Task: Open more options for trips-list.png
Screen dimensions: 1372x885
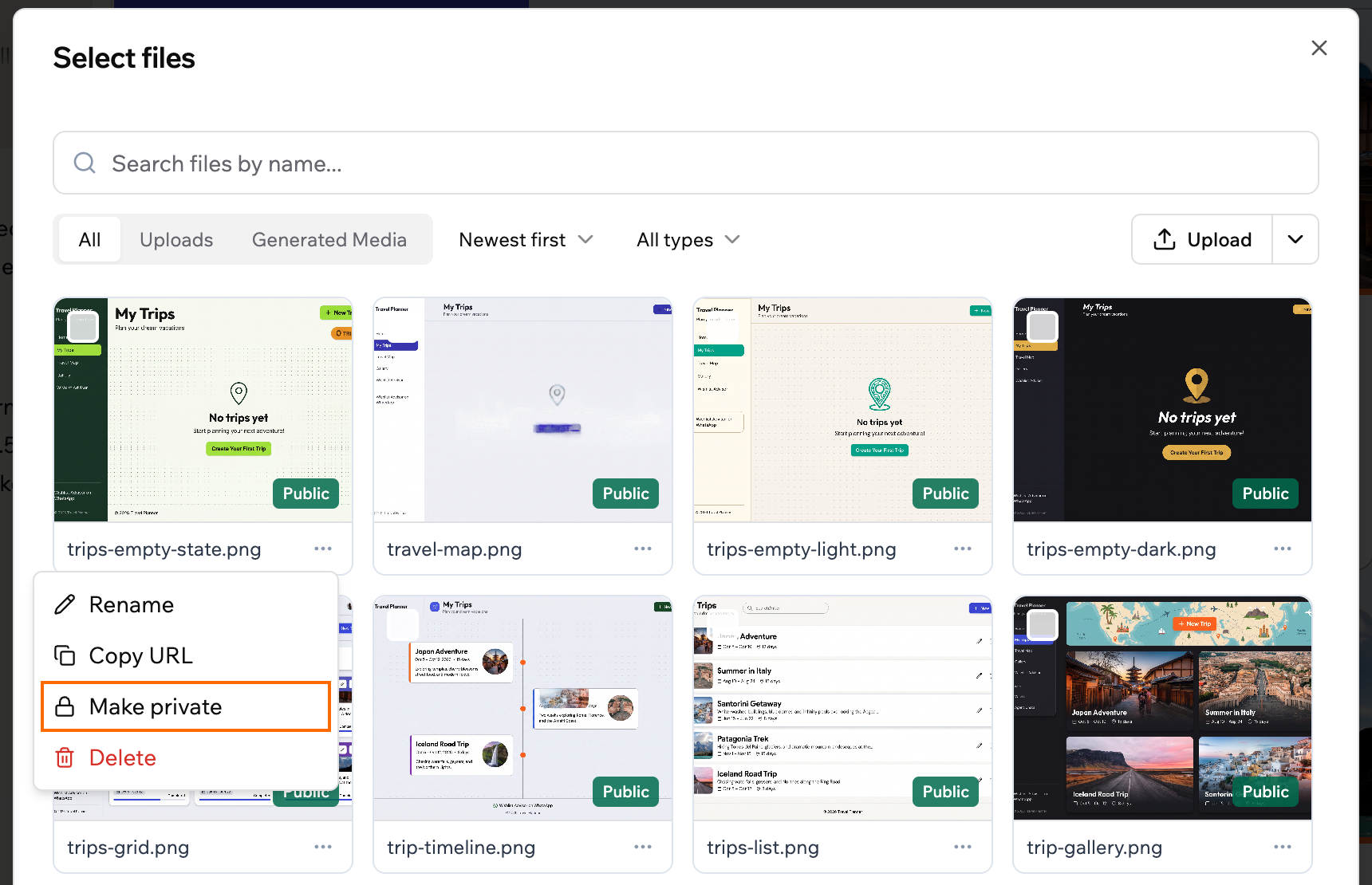Action: pyautogui.click(x=963, y=847)
